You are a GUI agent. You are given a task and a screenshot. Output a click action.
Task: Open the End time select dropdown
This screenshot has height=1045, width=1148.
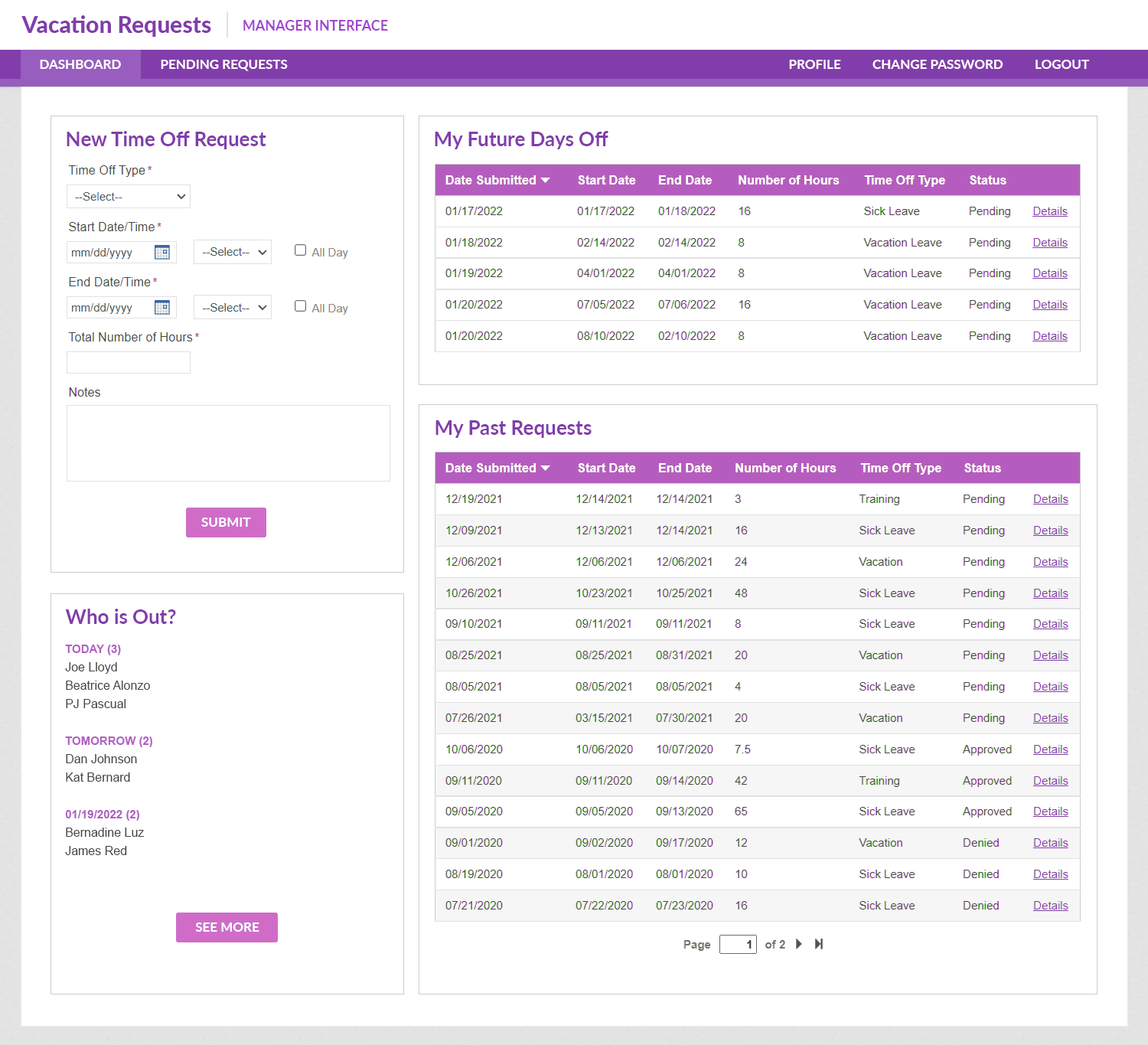[x=233, y=308]
